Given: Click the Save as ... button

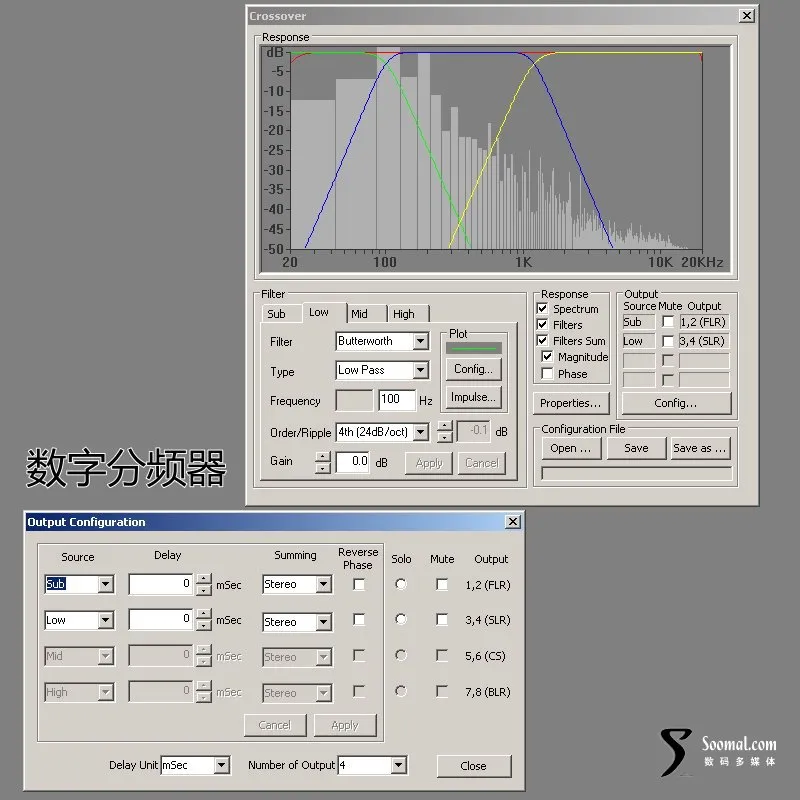Looking at the screenshot, I should click(700, 448).
